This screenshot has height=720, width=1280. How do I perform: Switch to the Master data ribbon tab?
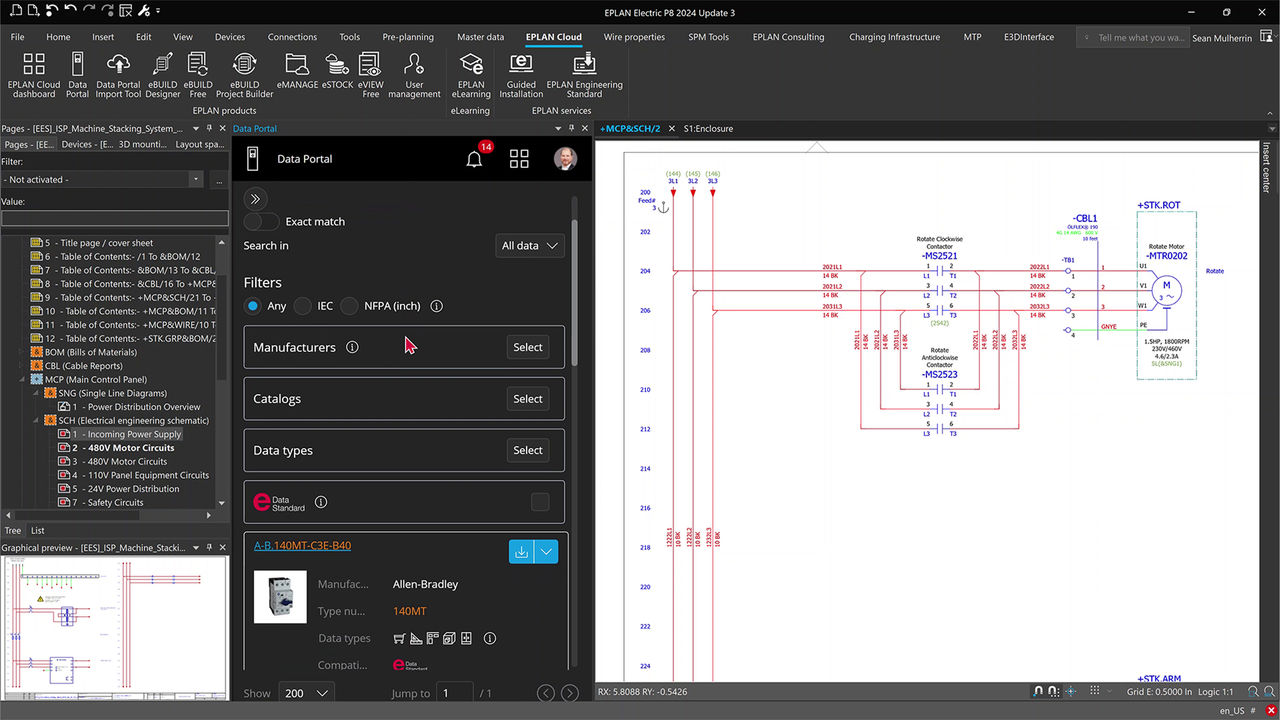coord(480,37)
